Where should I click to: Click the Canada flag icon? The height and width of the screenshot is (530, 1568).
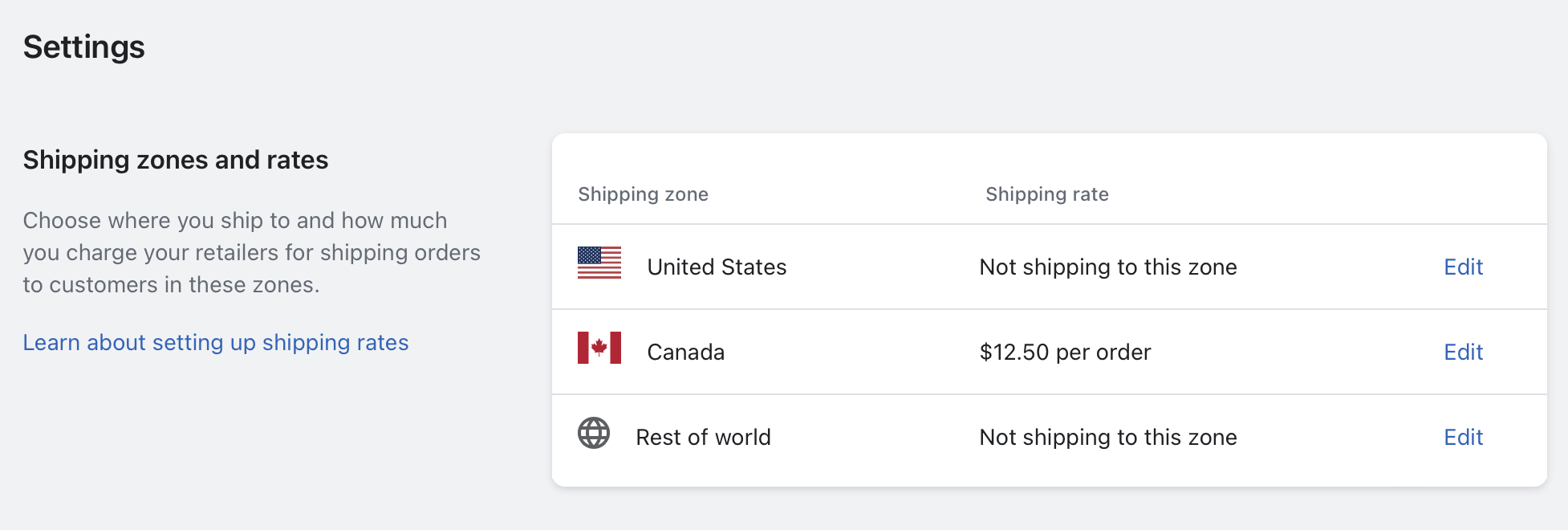599,348
